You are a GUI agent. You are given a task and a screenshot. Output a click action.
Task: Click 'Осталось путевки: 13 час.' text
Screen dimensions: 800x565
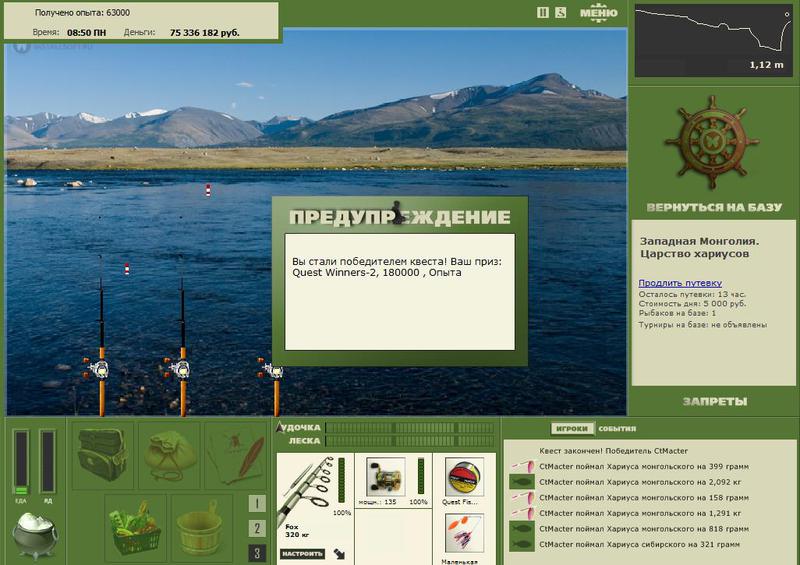tap(692, 294)
